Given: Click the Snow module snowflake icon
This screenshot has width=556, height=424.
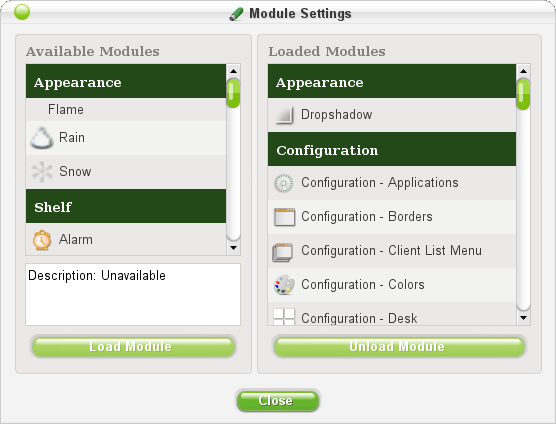Looking at the screenshot, I should click(42, 172).
